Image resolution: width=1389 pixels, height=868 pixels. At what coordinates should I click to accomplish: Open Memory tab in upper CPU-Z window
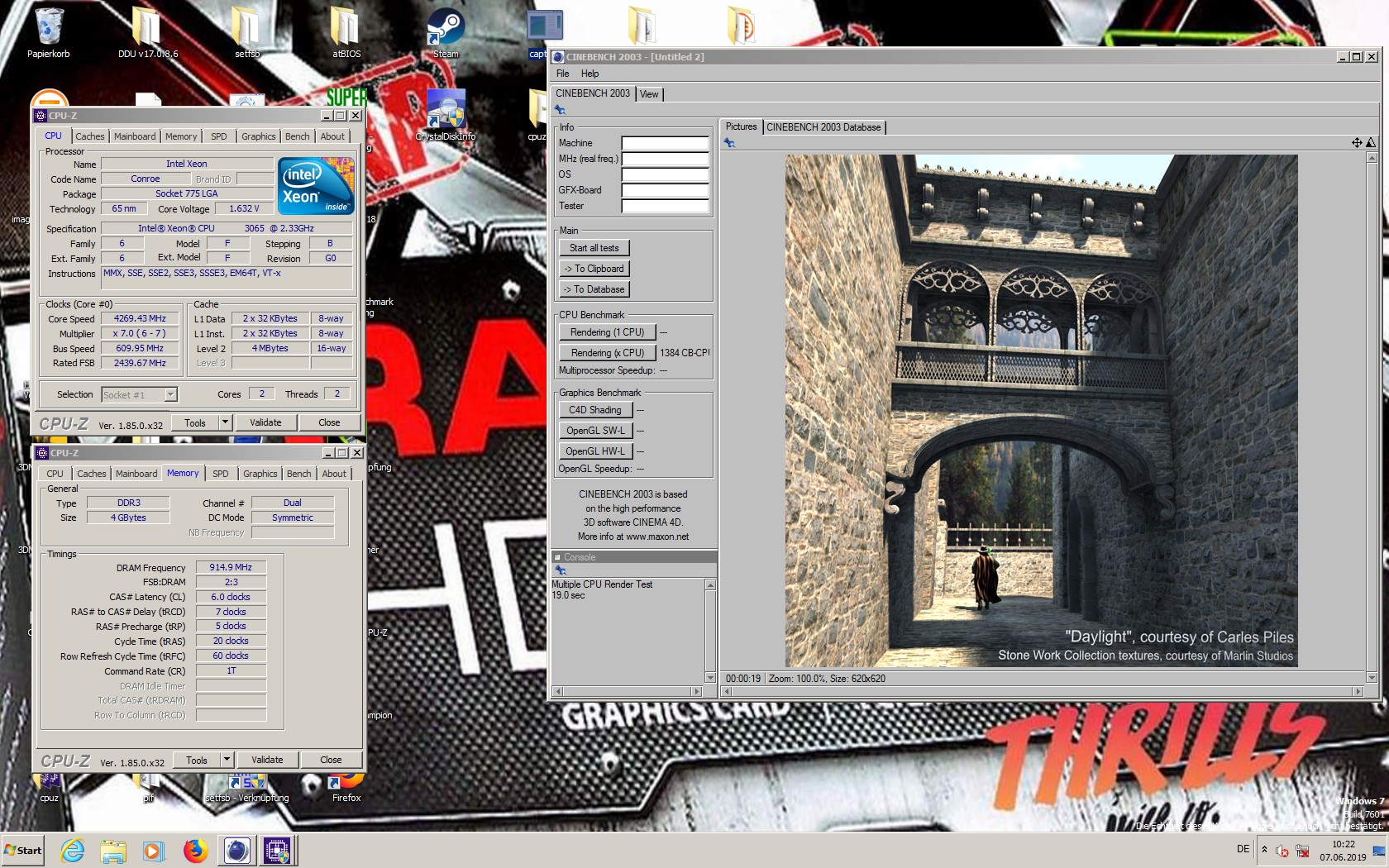[181, 136]
